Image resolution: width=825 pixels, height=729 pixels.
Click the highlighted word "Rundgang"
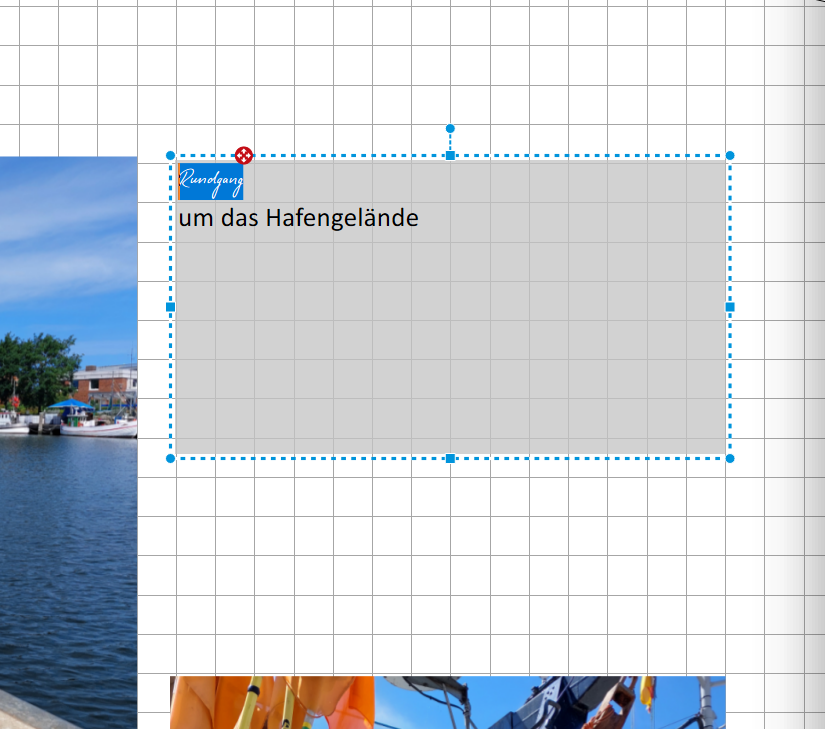[211, 181]
